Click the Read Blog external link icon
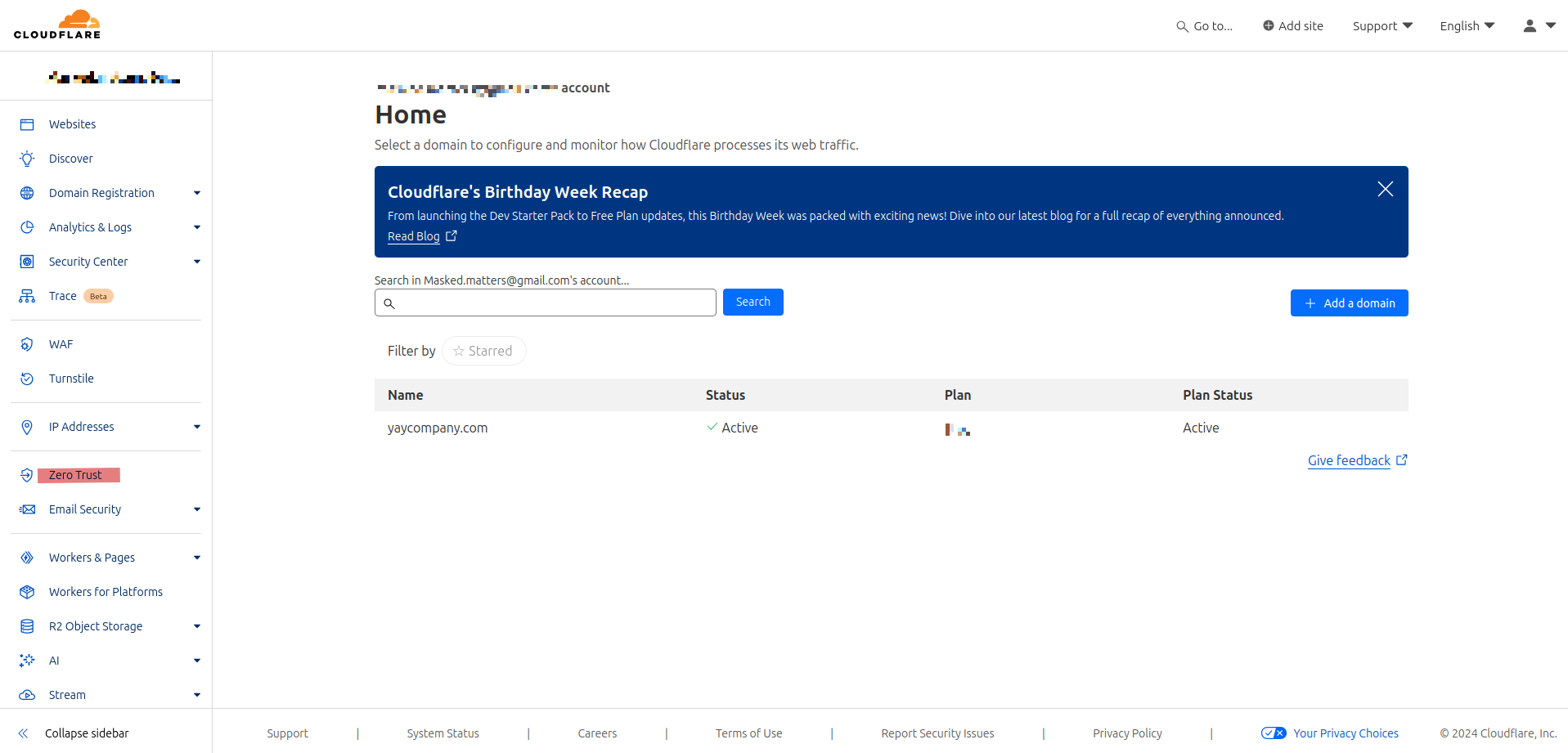Image resolution: width=1568 pixels, height=753 pixels. click(x=452, y=235)
